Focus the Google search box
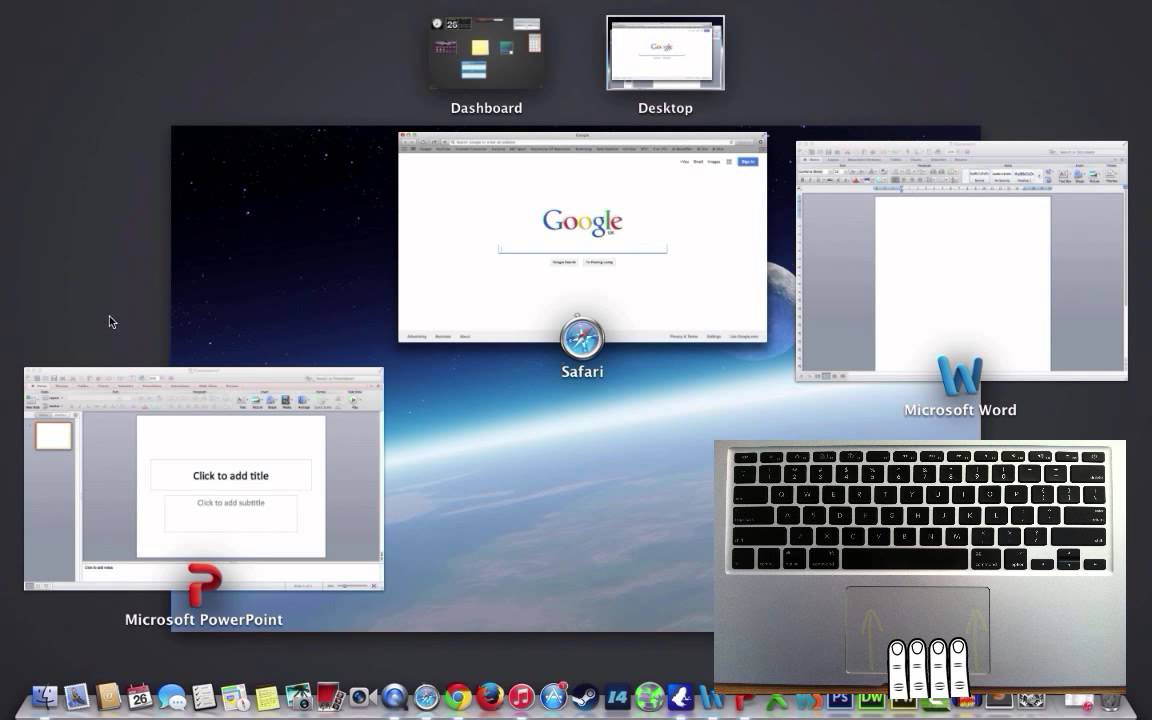Viewport: 1152px width, 720px height. click(583, 248)
